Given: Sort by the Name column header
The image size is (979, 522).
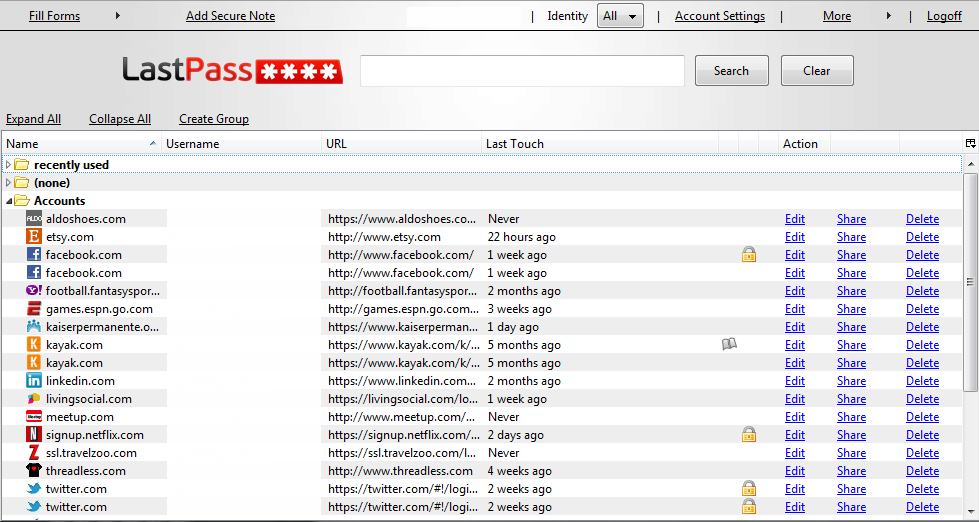Looking at the screenshot, I should [81, 144].
